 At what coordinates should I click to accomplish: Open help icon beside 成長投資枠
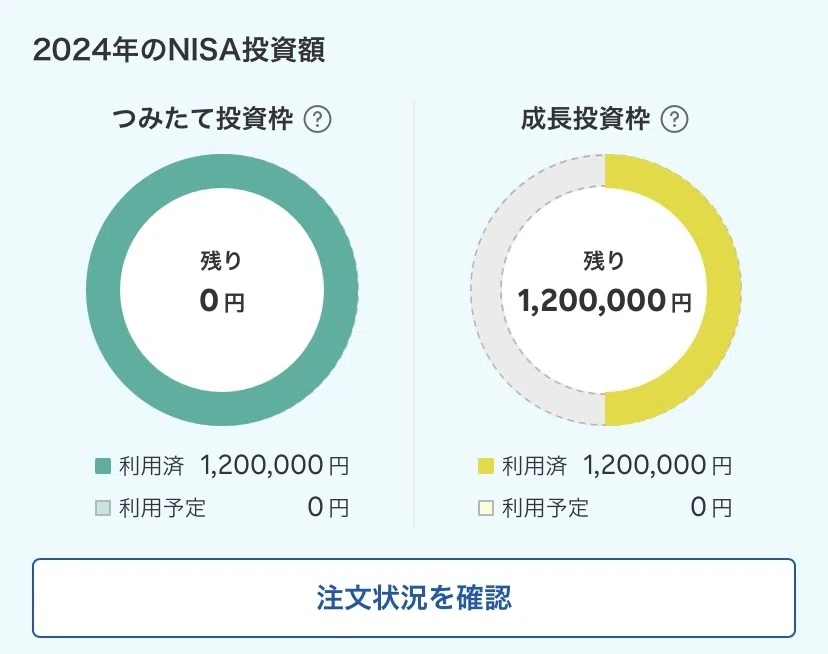click(674, 119)
